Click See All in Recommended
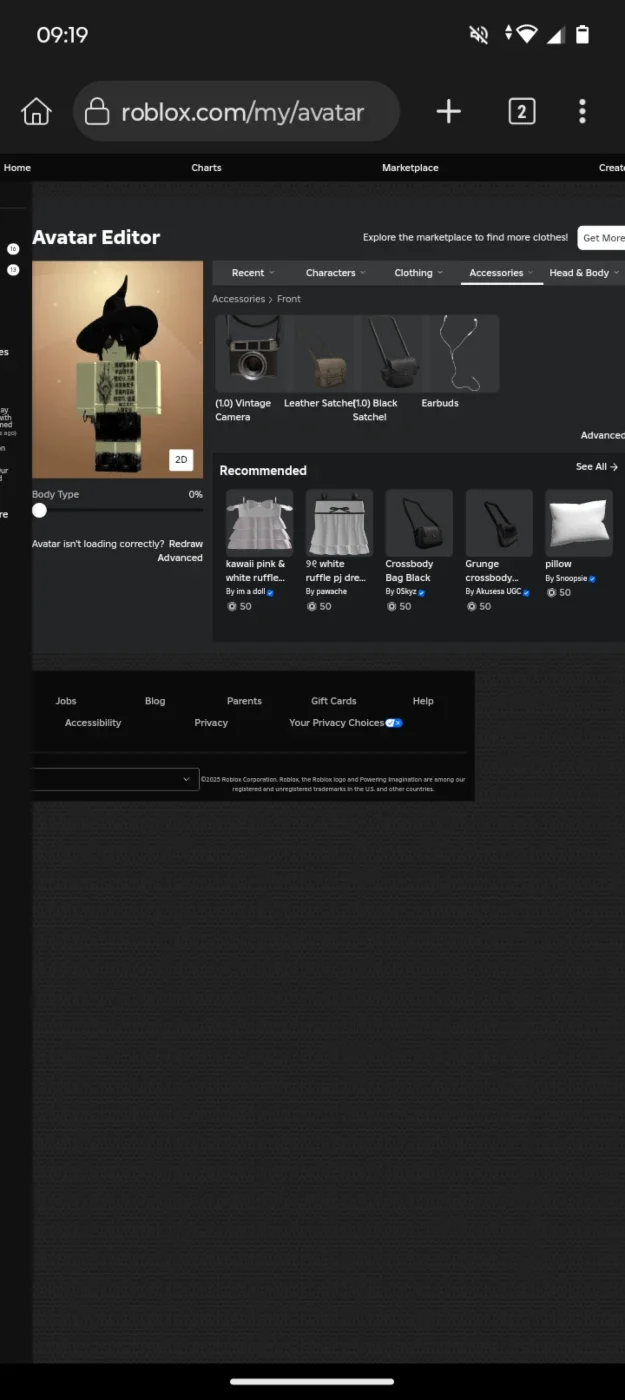This screenshot has height=1400, width=625. [597, 467]
